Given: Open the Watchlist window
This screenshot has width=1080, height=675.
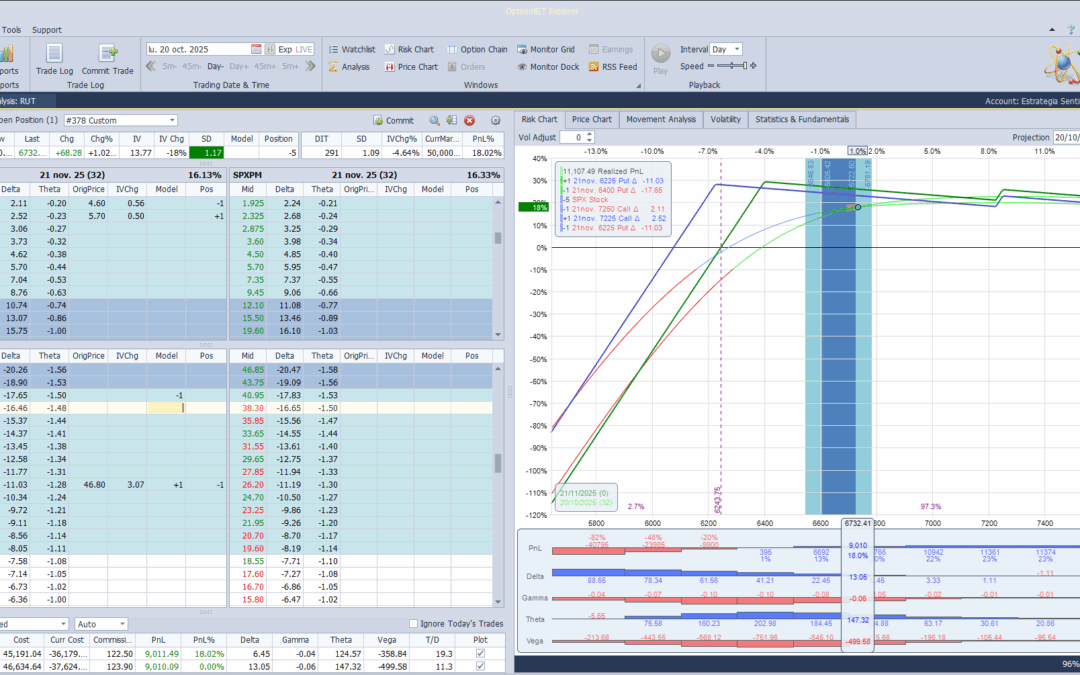Looking at the screenshot, I should click(351, 50).
